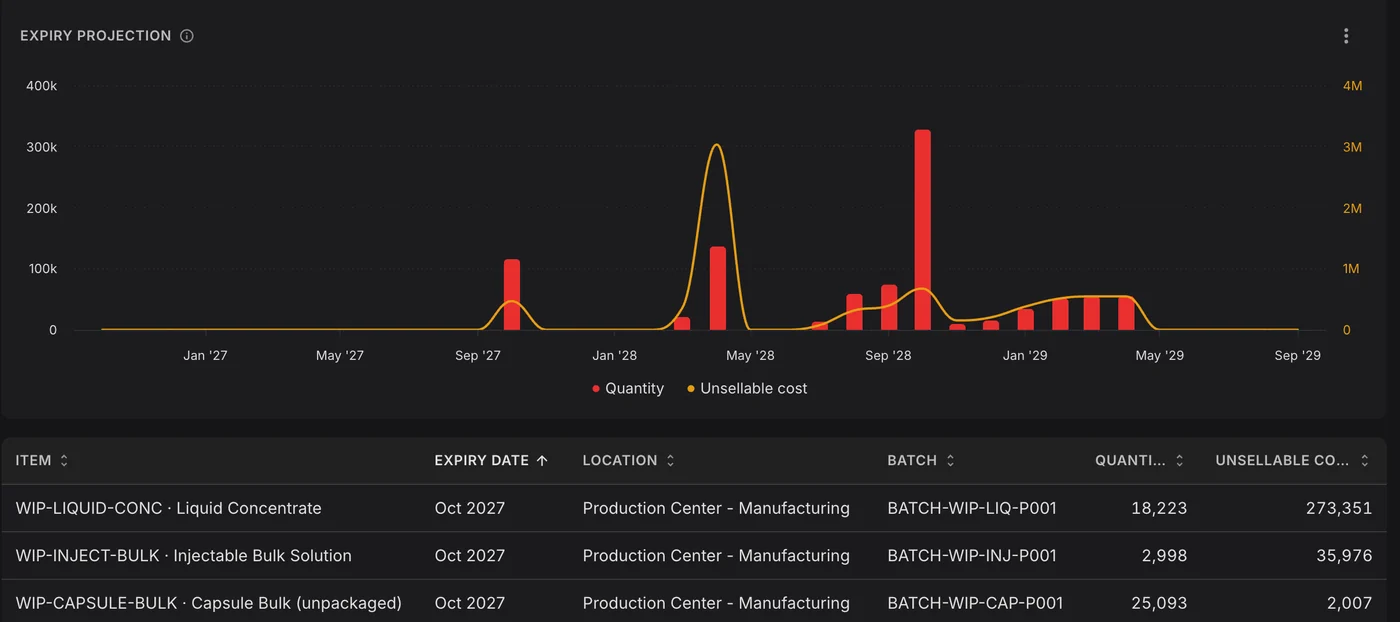Sort table by Unsellable Cost column
The height and width of the screenshot is (622, 1400).
coord(1293,461)
